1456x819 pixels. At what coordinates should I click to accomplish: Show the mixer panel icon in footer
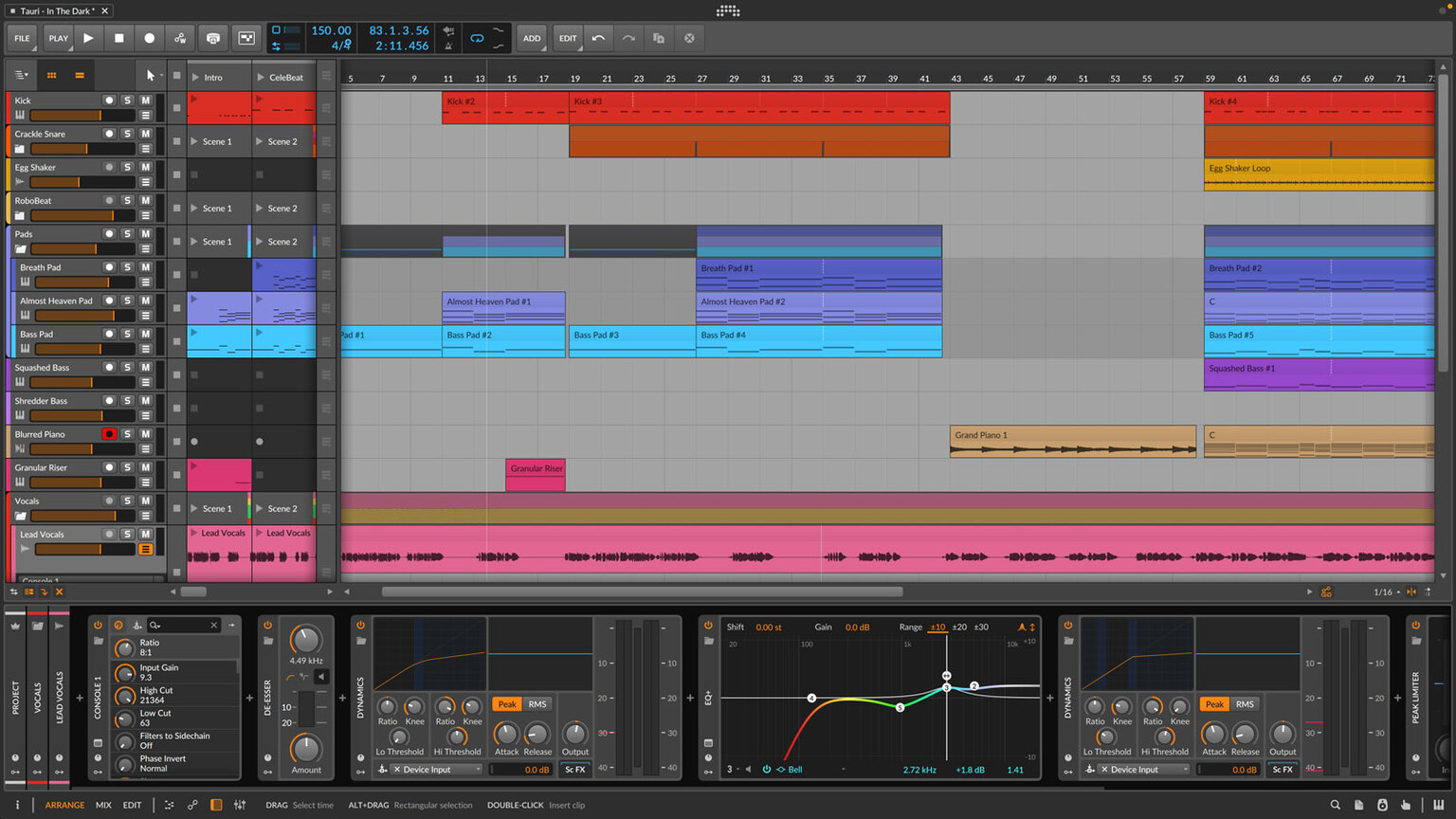click(x=240, y=805)
